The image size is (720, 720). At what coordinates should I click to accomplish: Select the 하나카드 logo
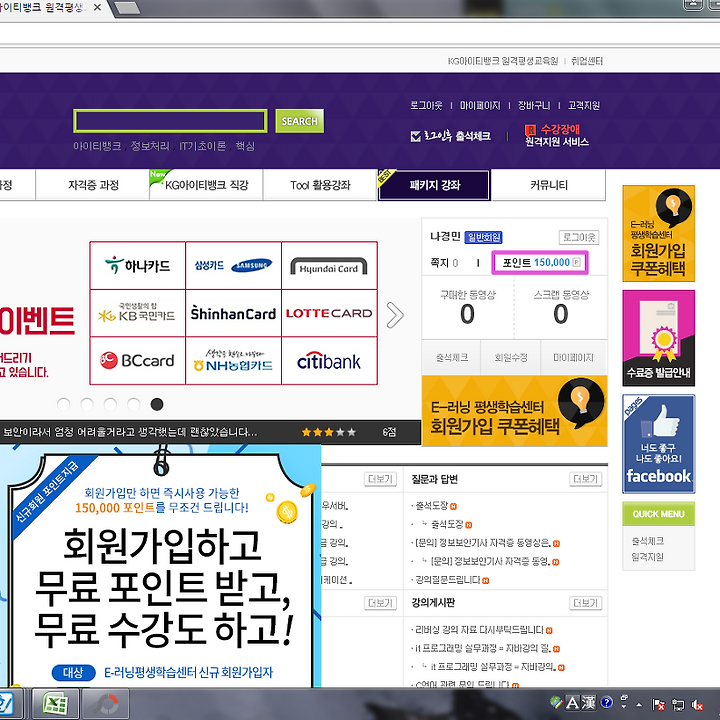pyautogui.click(x=138, y=265)
